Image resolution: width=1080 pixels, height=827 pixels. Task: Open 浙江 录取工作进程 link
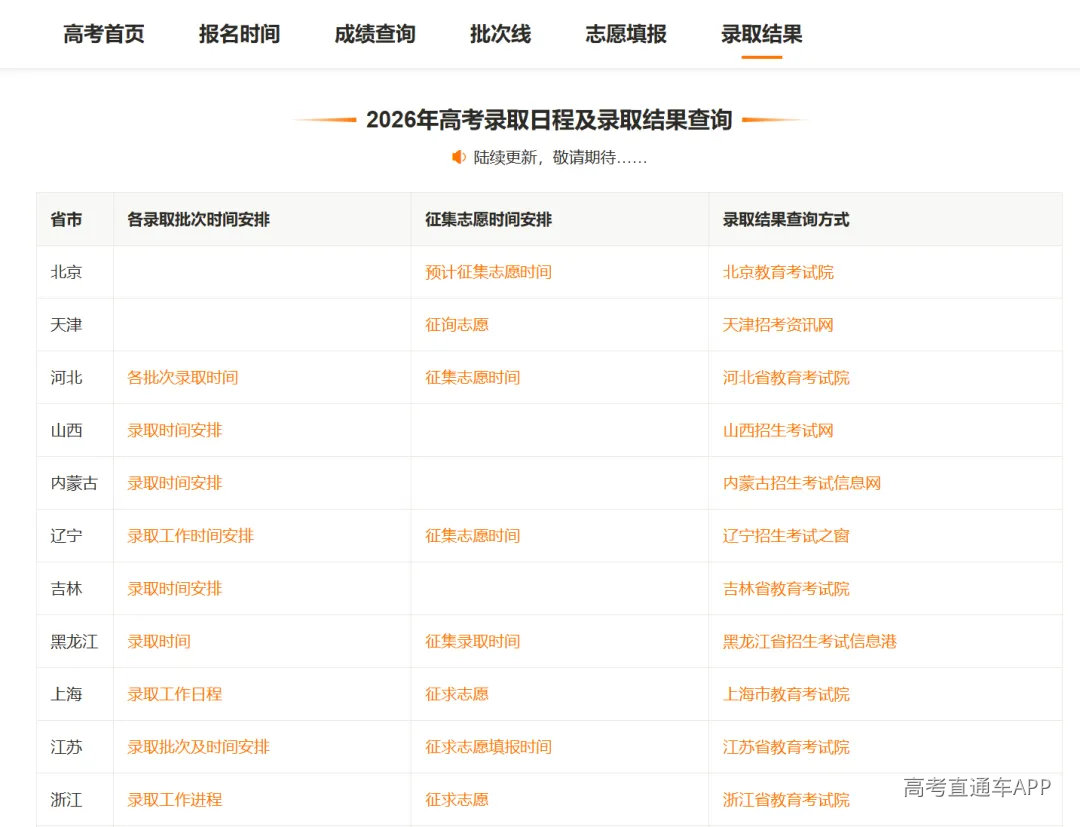[174, 799]
